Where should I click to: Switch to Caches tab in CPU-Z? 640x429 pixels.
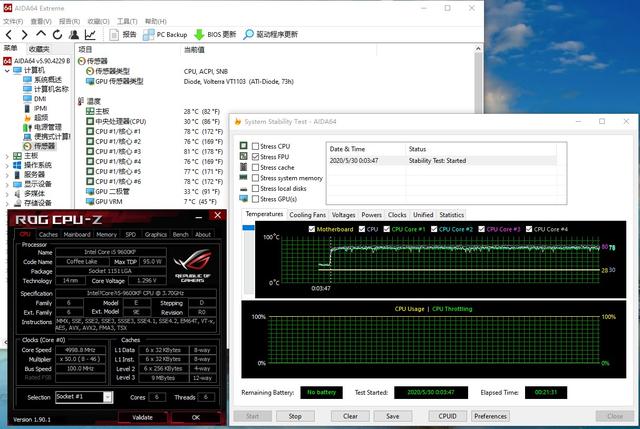(x=48, y=234)
